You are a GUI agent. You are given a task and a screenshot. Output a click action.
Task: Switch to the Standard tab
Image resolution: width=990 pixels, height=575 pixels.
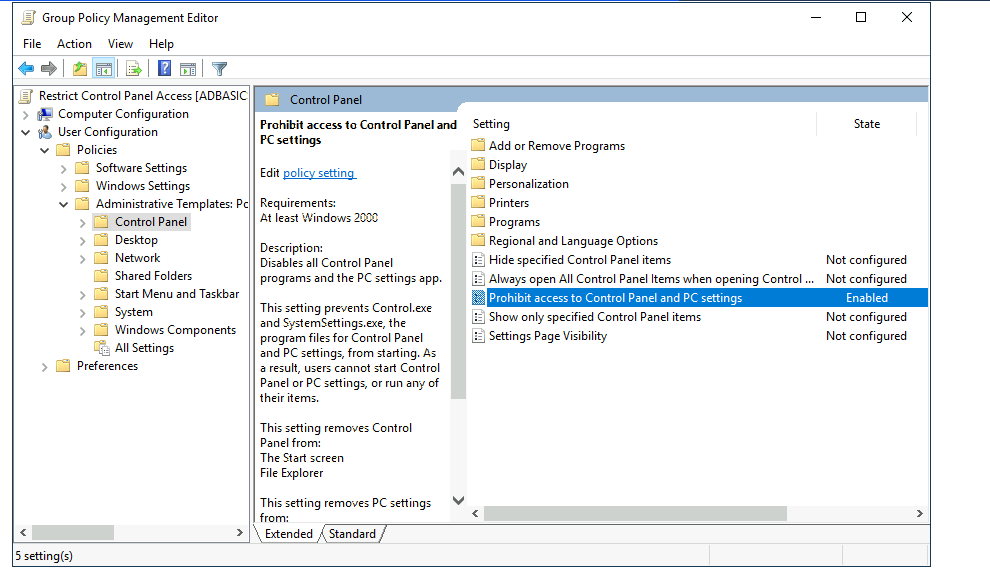352,533
